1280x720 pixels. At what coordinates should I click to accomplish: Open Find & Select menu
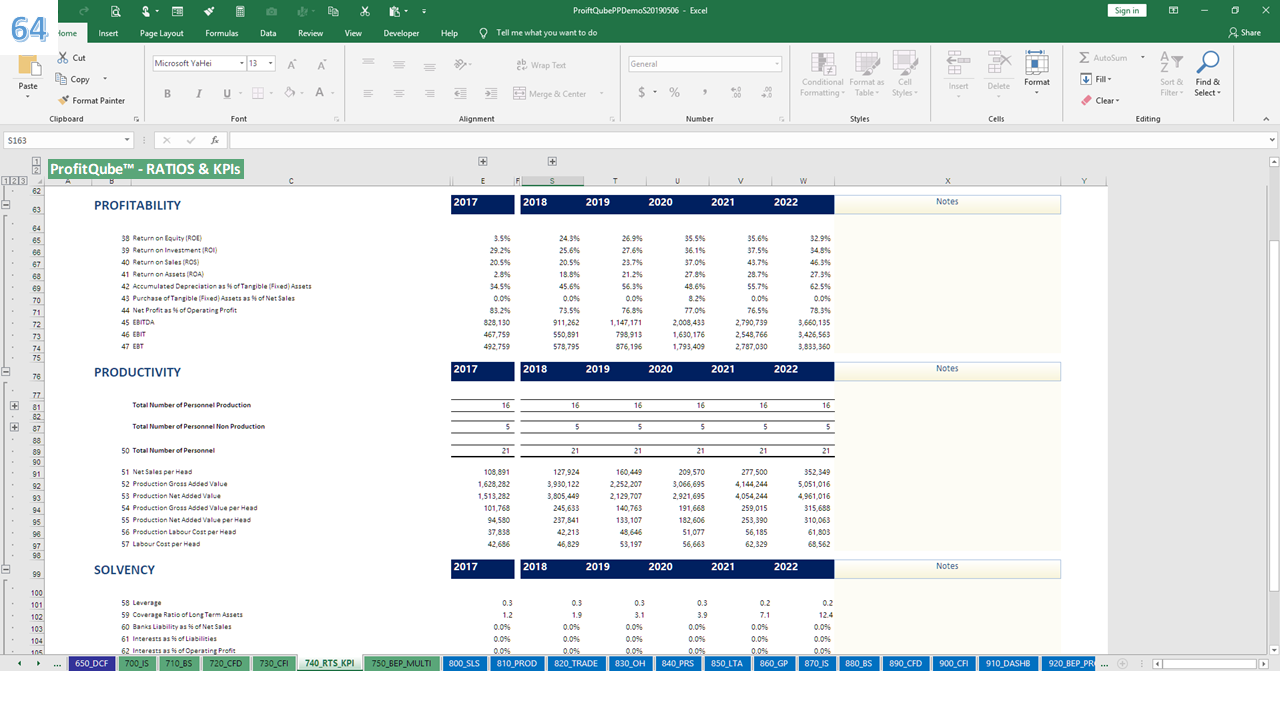click(x=1208, y=74)
